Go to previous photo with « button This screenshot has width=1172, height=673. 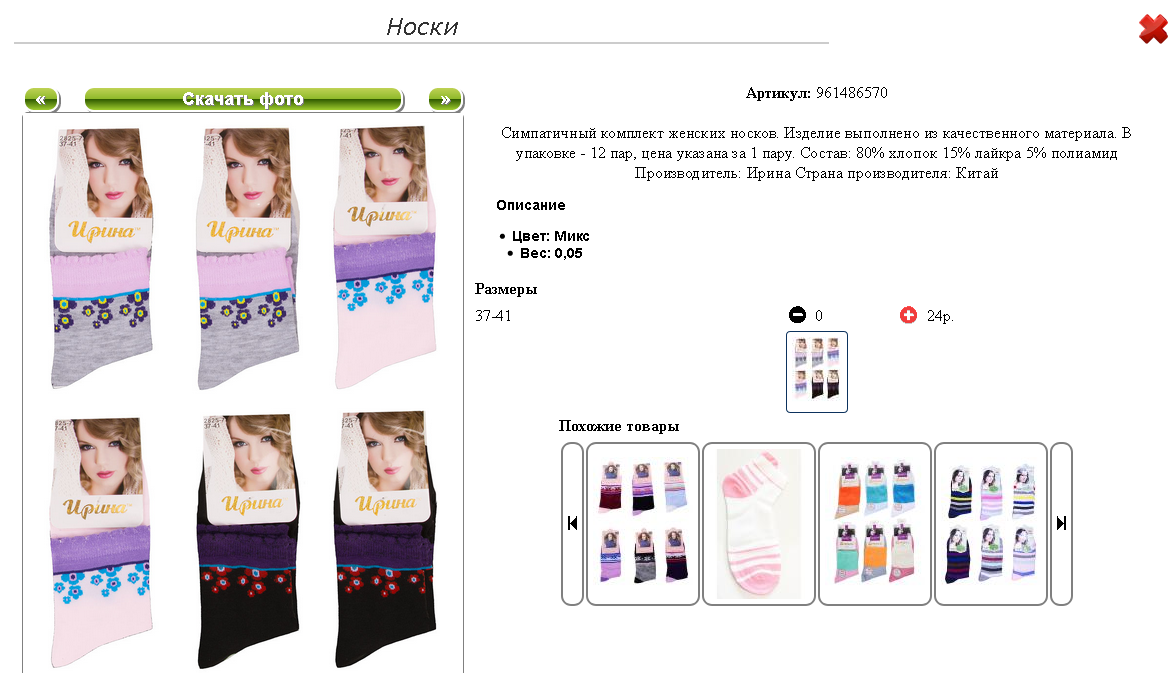(42, 99)
